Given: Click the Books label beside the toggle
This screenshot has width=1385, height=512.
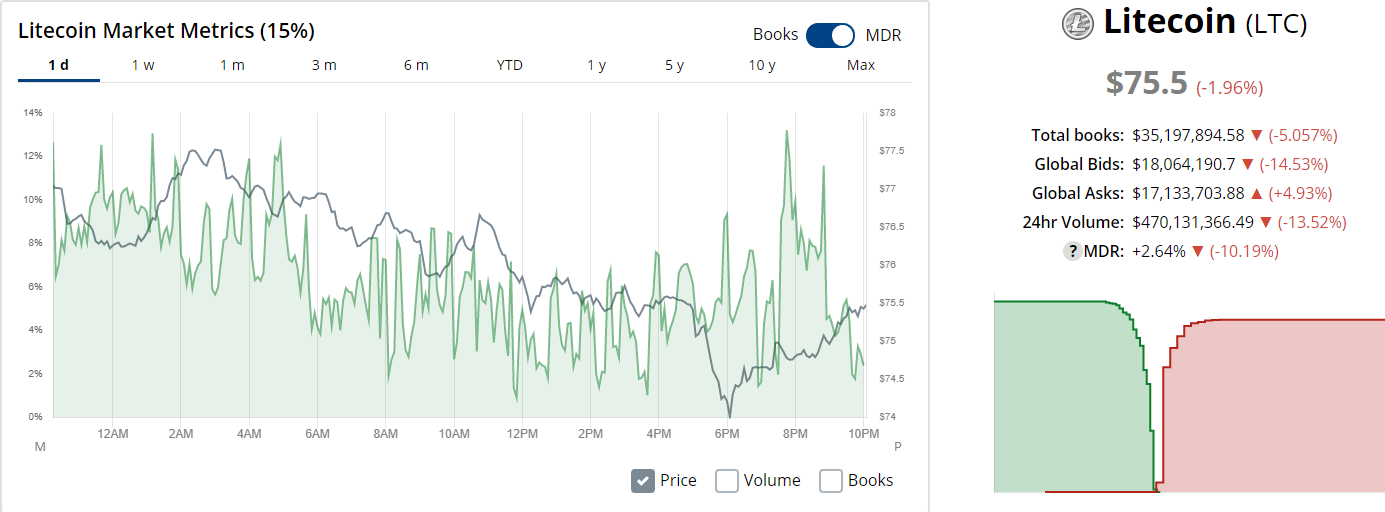Looking at the screenshot, I should [776, 35].
